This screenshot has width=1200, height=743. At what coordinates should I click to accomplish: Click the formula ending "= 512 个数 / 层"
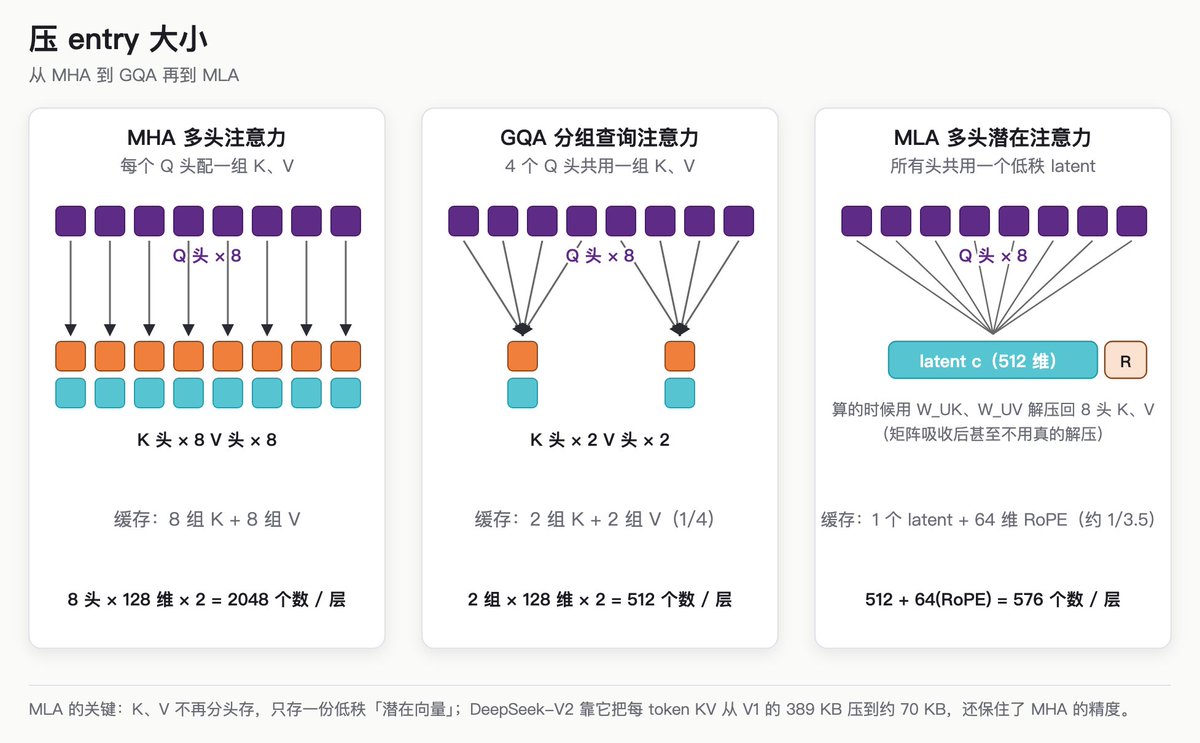(600, 600)
